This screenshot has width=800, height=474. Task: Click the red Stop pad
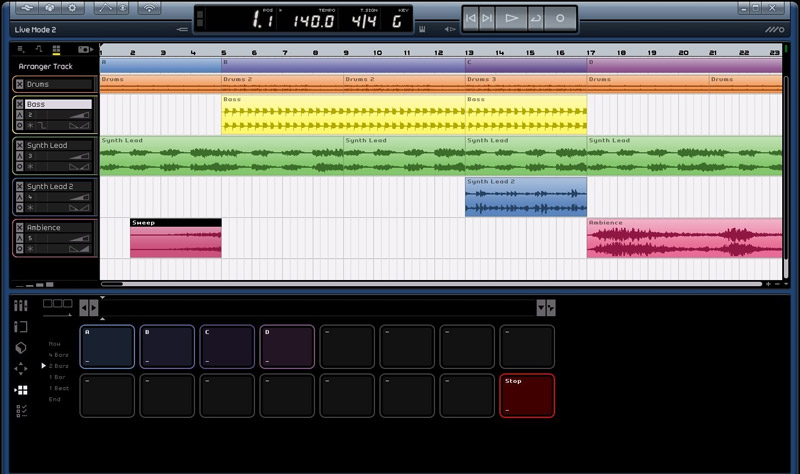pyautogui.click(x=527, y=395)
